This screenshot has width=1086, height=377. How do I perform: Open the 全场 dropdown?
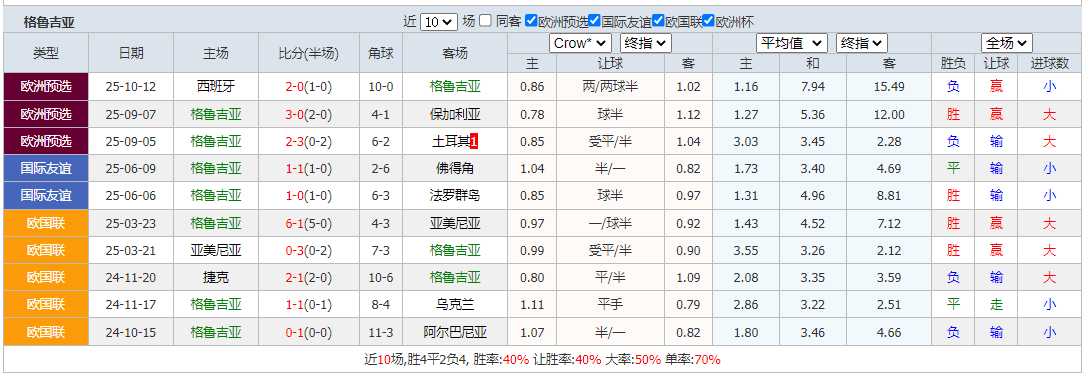pyautogui.click(x=1006, y=44)
